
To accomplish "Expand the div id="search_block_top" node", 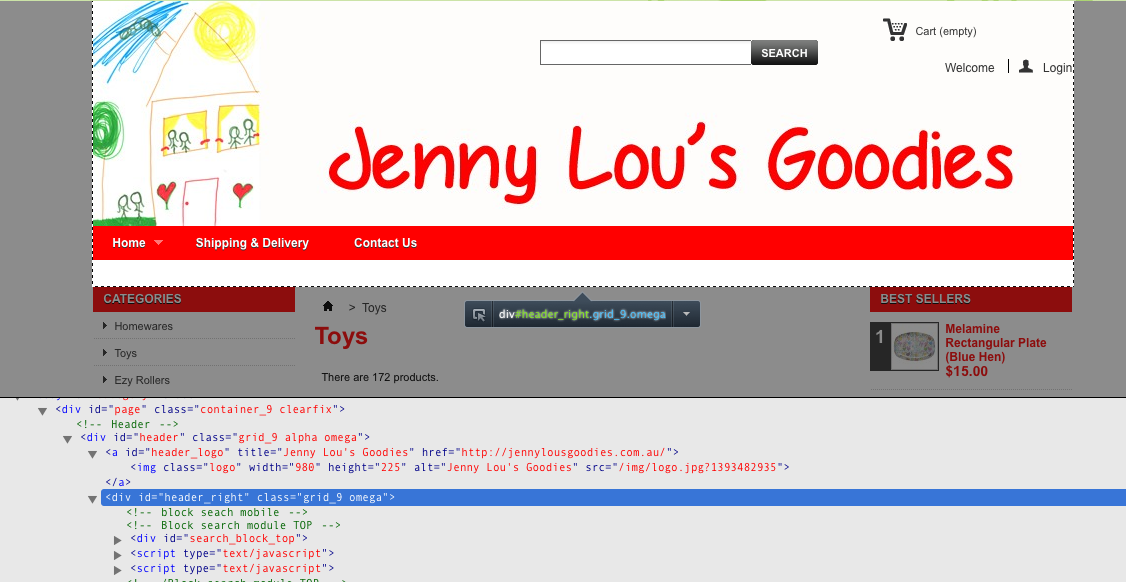I will click(118, 540).
